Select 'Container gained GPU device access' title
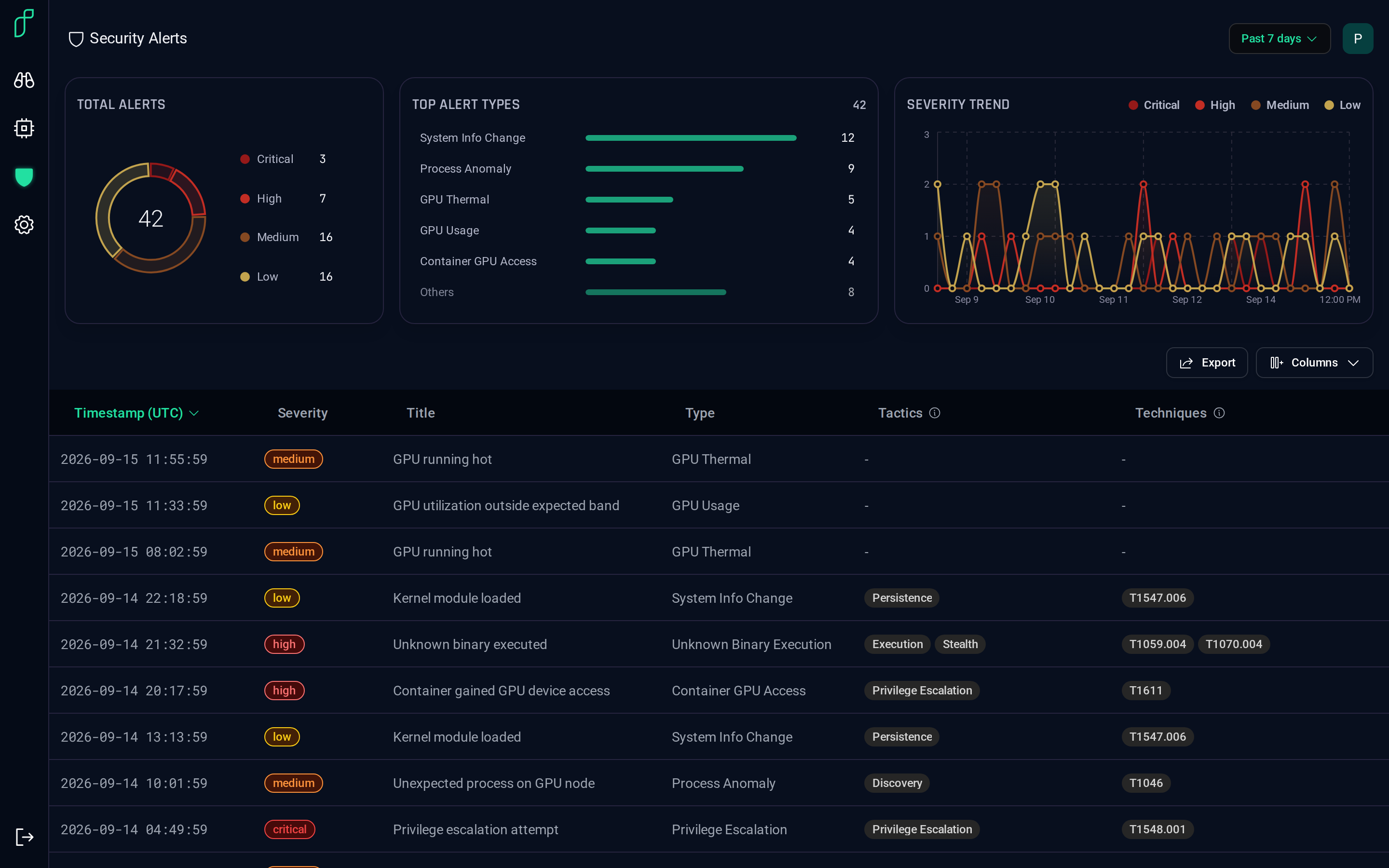Screen dimensions: 1389x868 [x=501, y=691]
